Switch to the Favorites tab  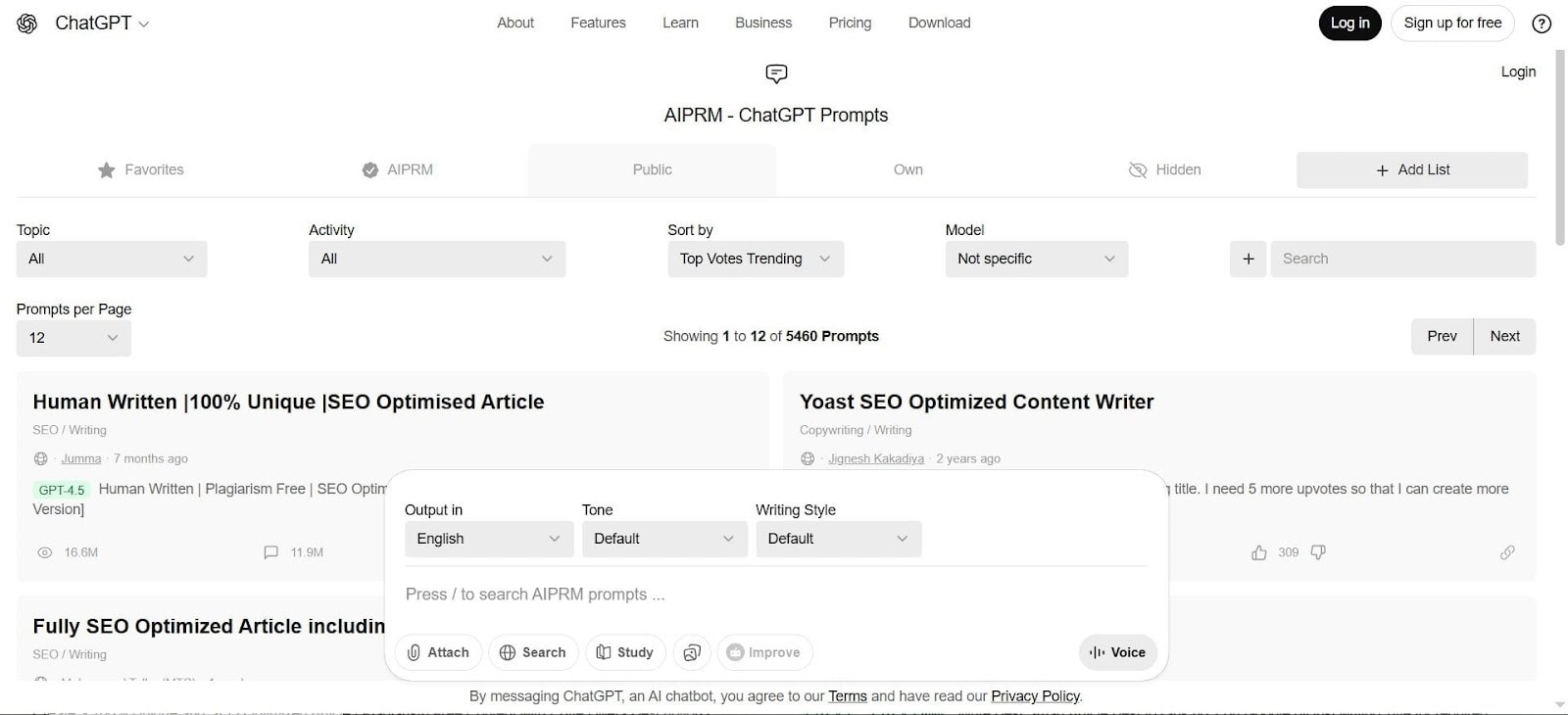point(140,169)
